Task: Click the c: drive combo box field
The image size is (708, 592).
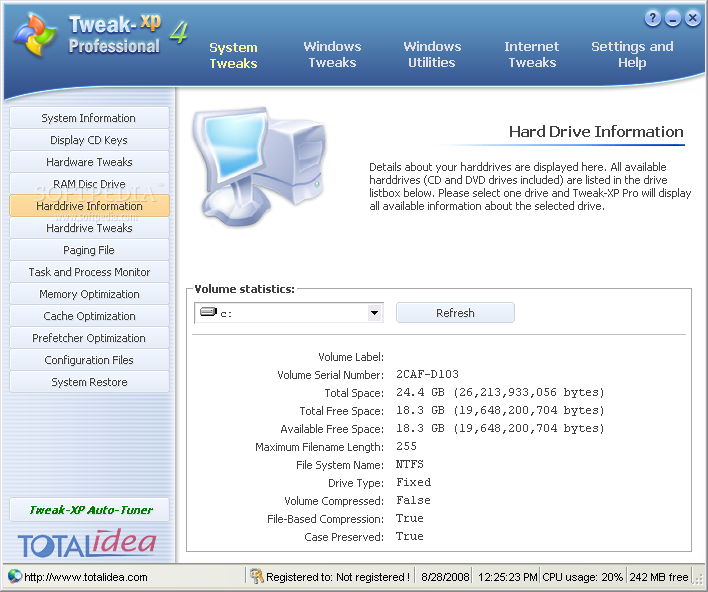Action: tap(289, 312)
